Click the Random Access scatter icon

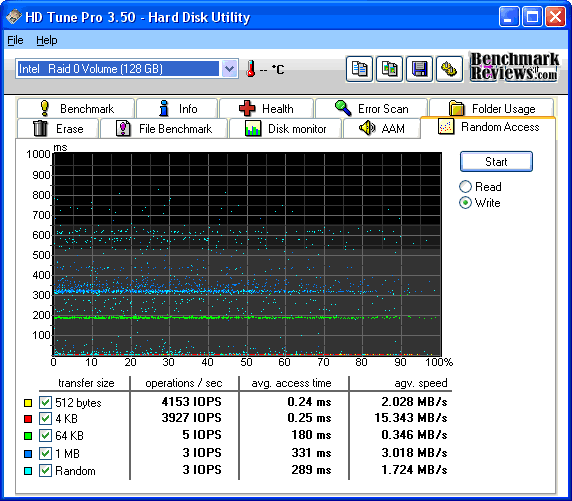446,127
